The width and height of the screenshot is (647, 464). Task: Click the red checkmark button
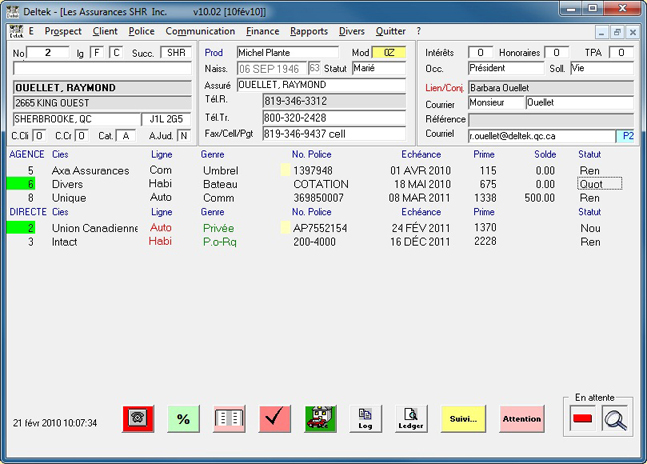(274, 419)
